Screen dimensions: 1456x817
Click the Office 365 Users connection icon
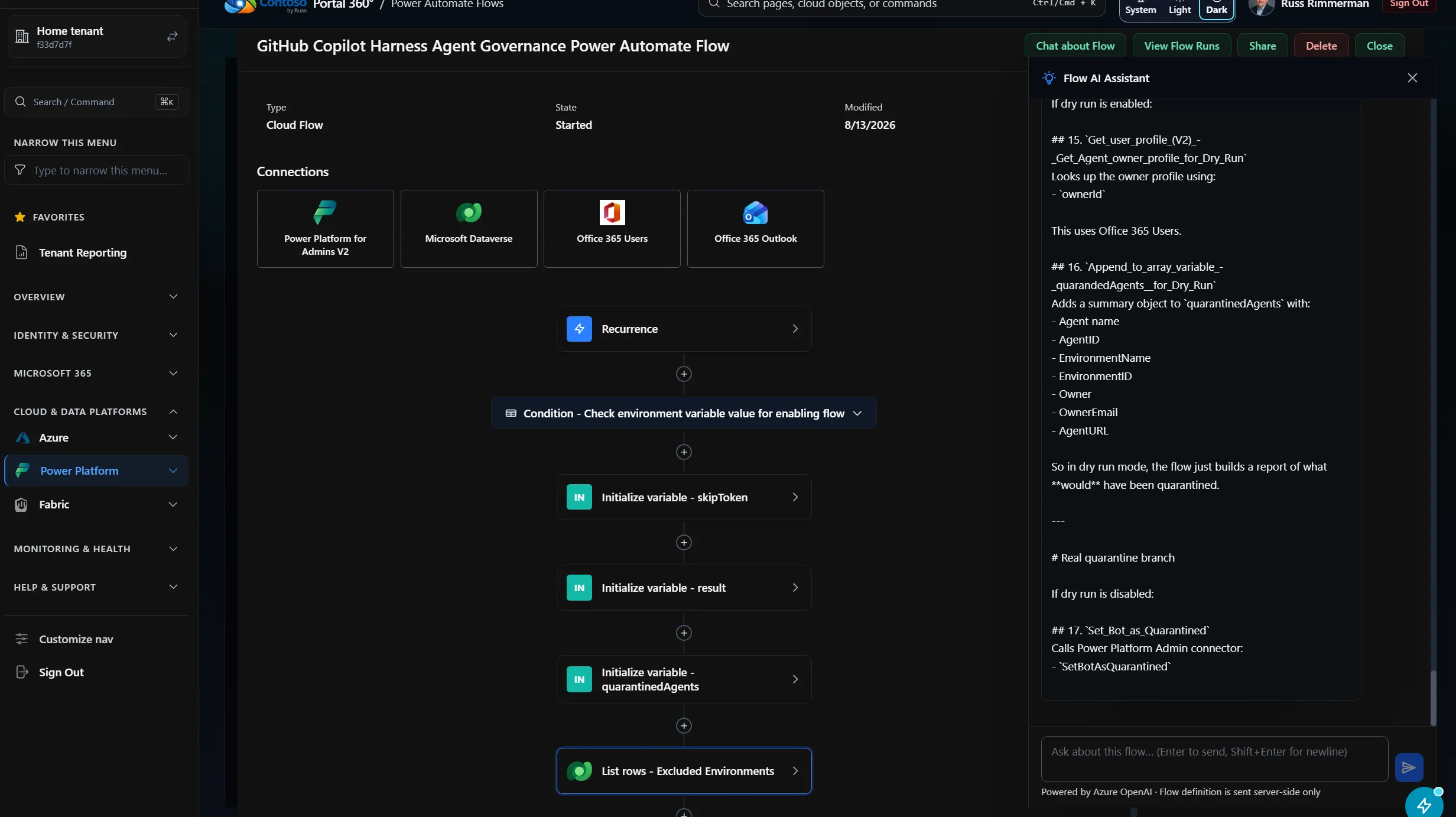click(x=612, y=212)
